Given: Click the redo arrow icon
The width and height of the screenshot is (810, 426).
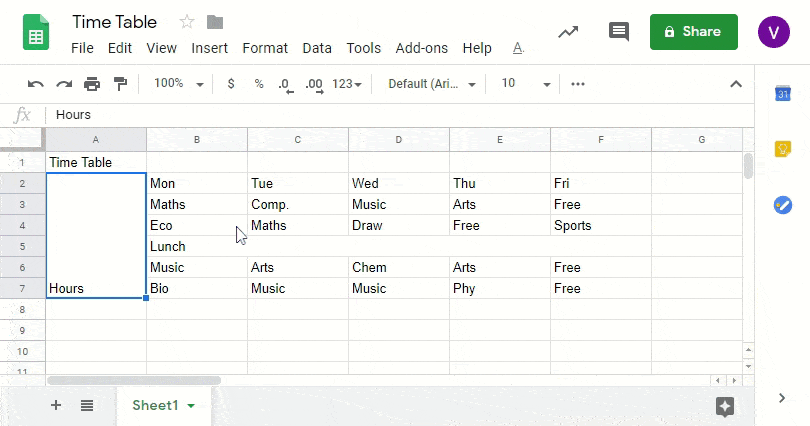Looking at the screenshot, I should (64, 84).
